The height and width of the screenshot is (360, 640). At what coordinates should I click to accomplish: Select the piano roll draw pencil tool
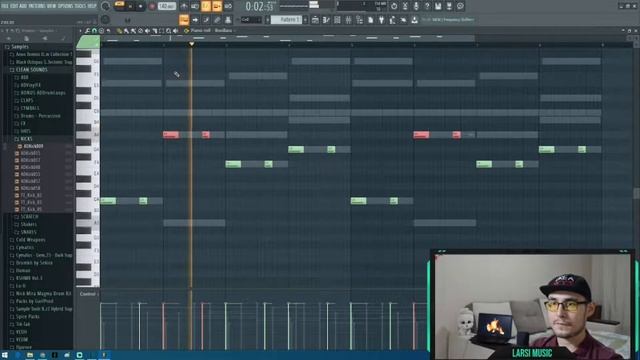[119, 31]
